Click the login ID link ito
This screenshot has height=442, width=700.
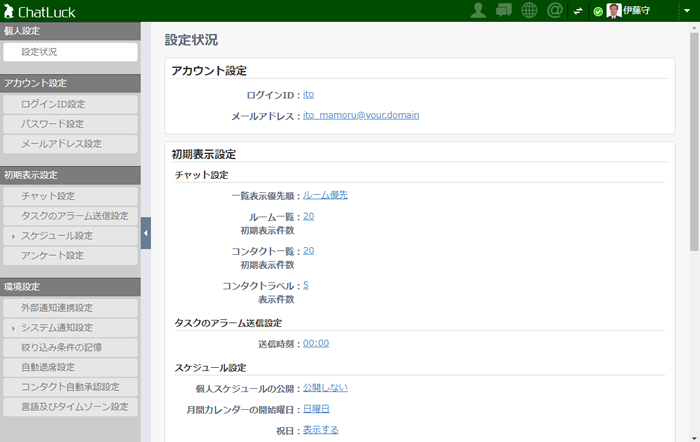click(x=308, y=95)
